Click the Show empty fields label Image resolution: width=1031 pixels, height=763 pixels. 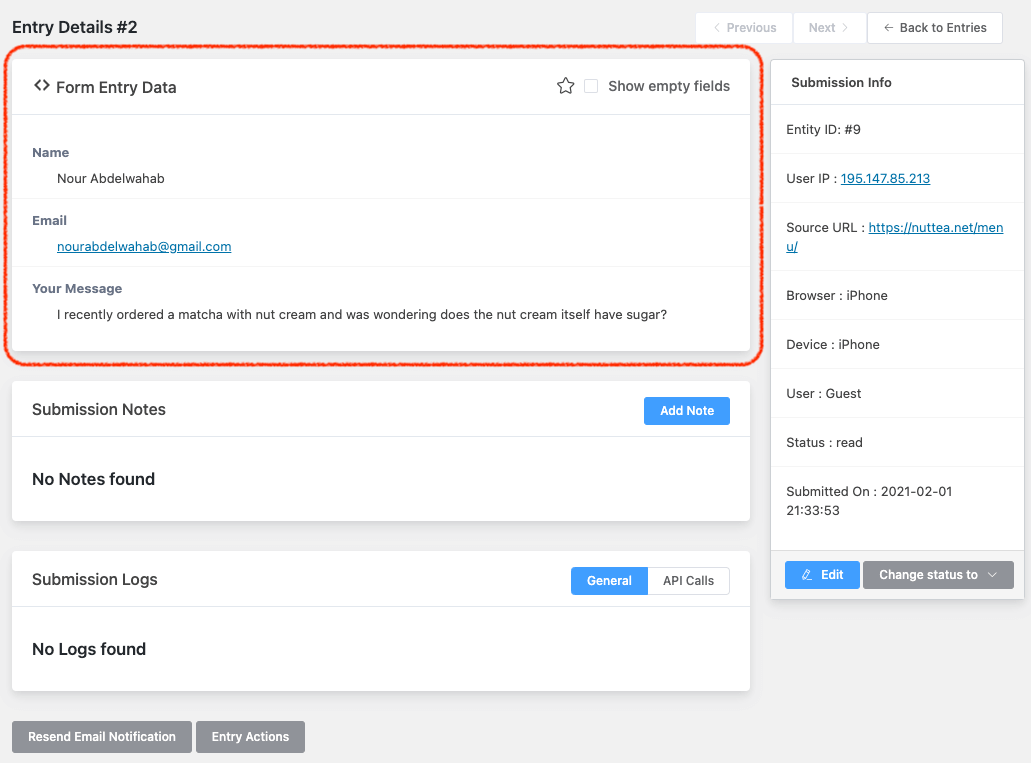coord(668,86)
